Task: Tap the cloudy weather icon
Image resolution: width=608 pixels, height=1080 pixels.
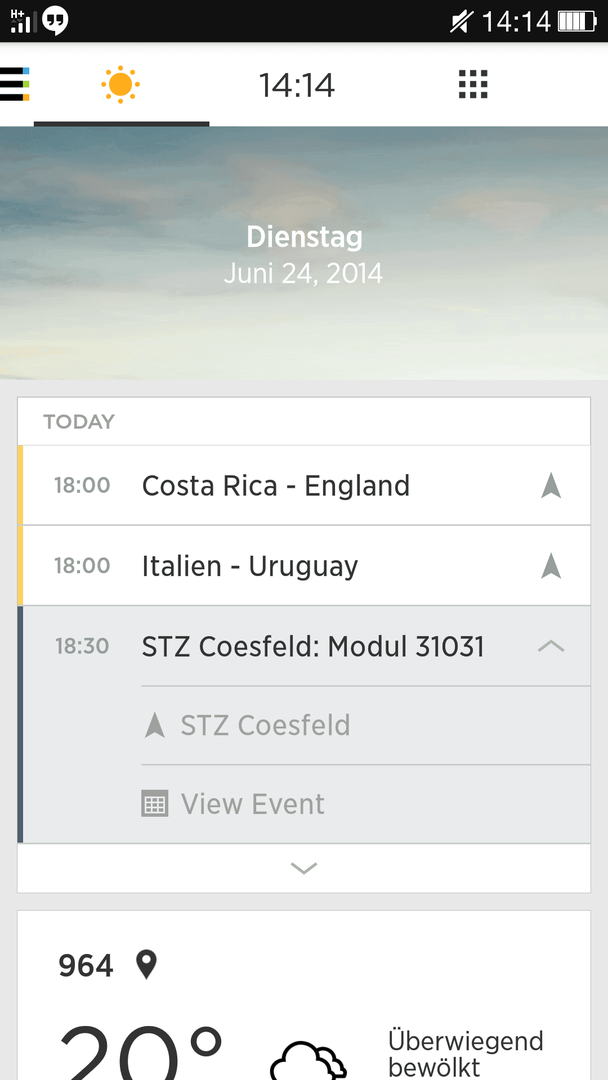Action: click(x=308, y=1059)
